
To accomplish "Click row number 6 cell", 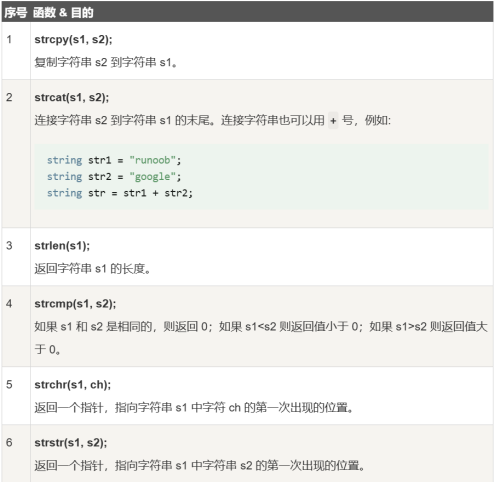I will 16,453.
